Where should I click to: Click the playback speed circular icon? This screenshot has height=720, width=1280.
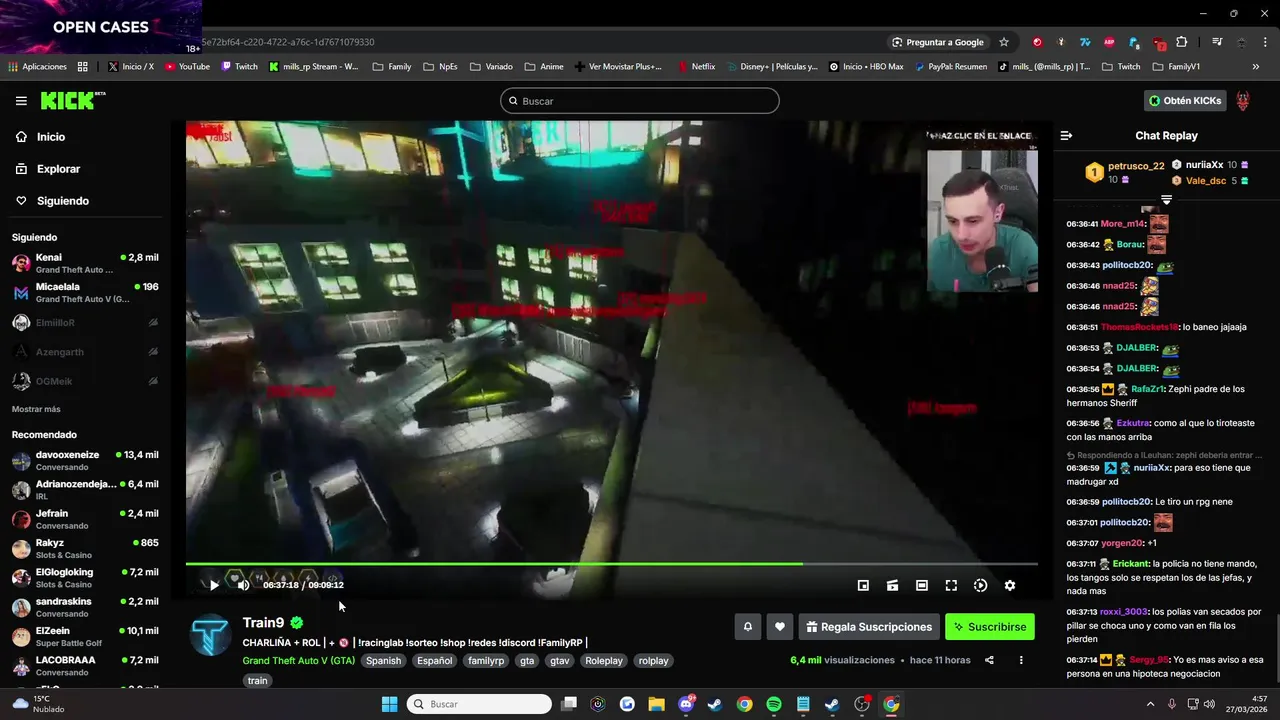point(980,585)
